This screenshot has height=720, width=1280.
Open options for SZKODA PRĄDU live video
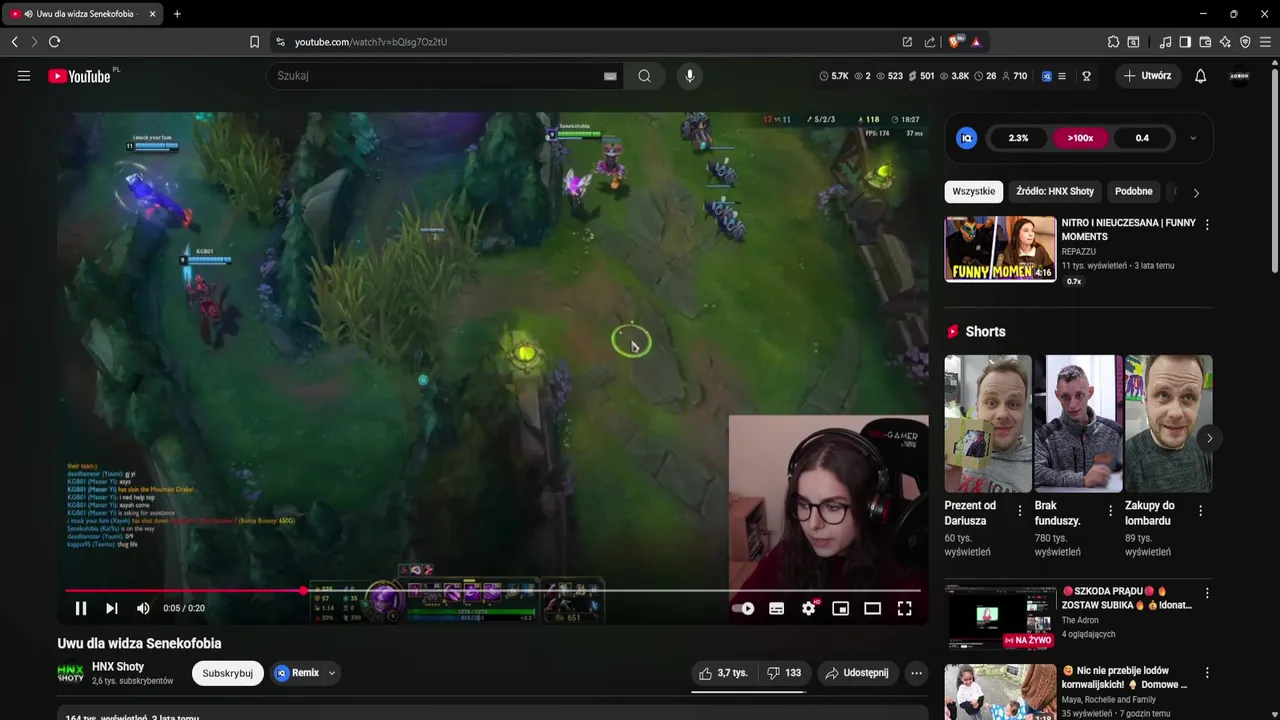click(1207, 593)
